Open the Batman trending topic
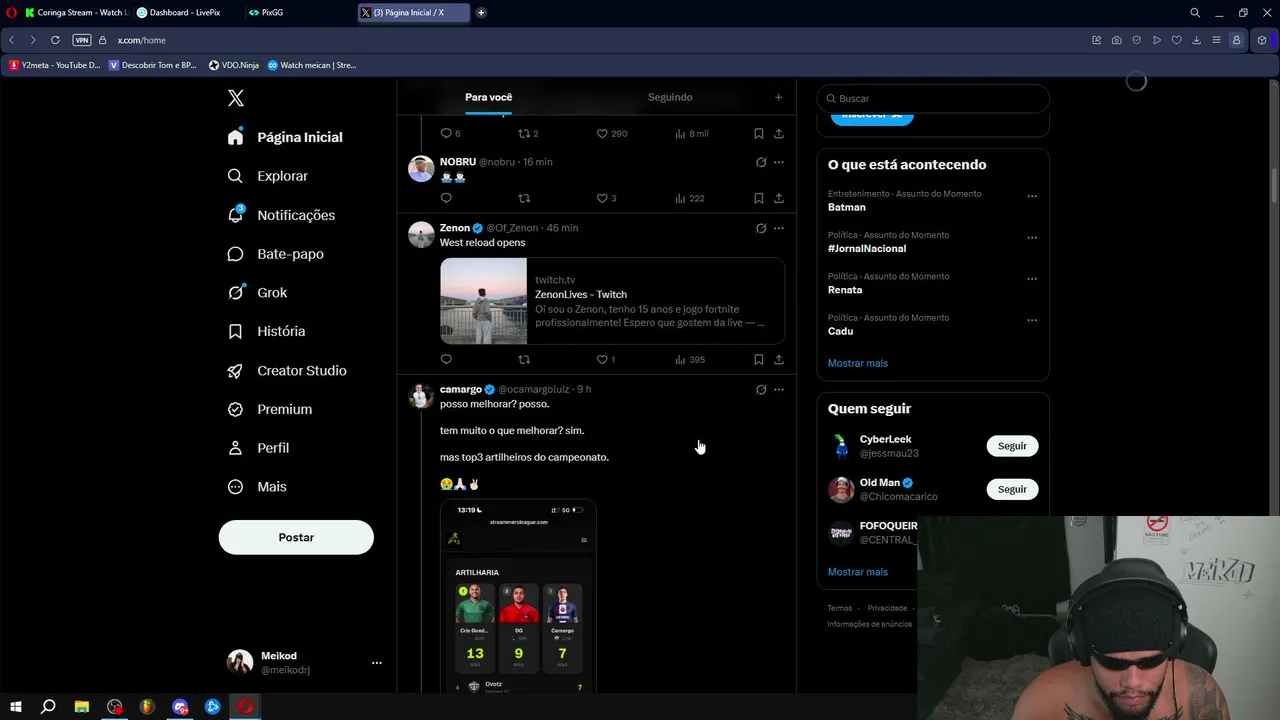Screen dimensions: 1280x720 (847, 207)
